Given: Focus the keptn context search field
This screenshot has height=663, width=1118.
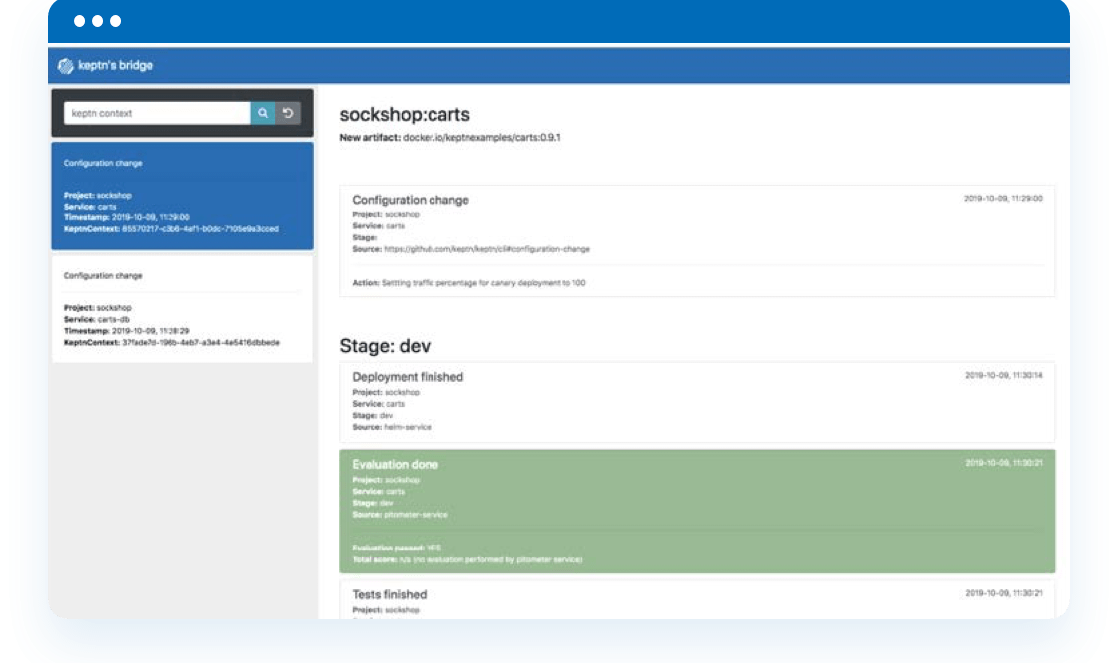Looking at the screenshot, I should [x=157, y=113].
